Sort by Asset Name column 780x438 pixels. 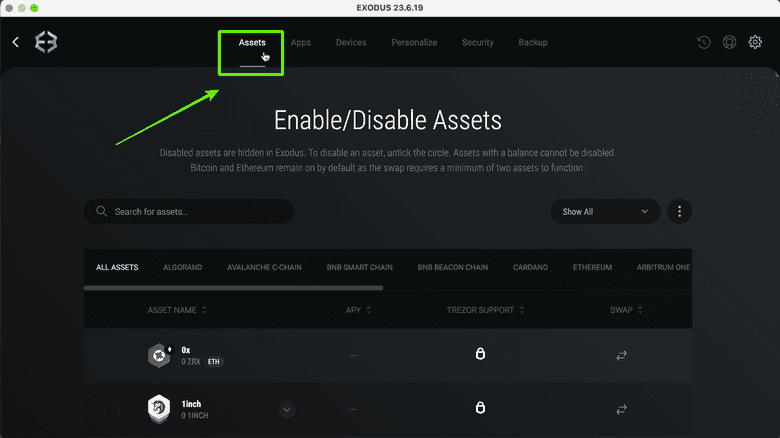click(177, 310)
